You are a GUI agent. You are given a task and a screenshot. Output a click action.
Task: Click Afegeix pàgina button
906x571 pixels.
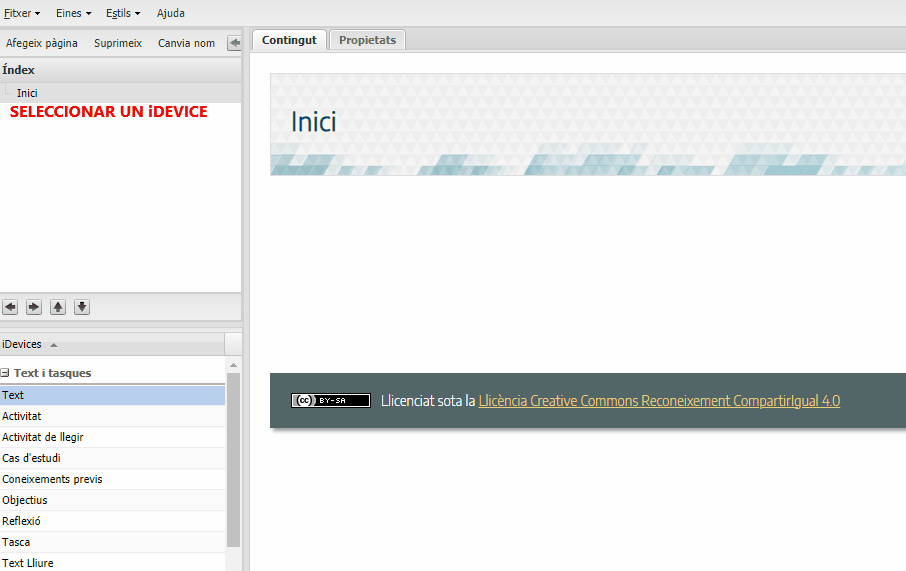[x=42, y=43]
